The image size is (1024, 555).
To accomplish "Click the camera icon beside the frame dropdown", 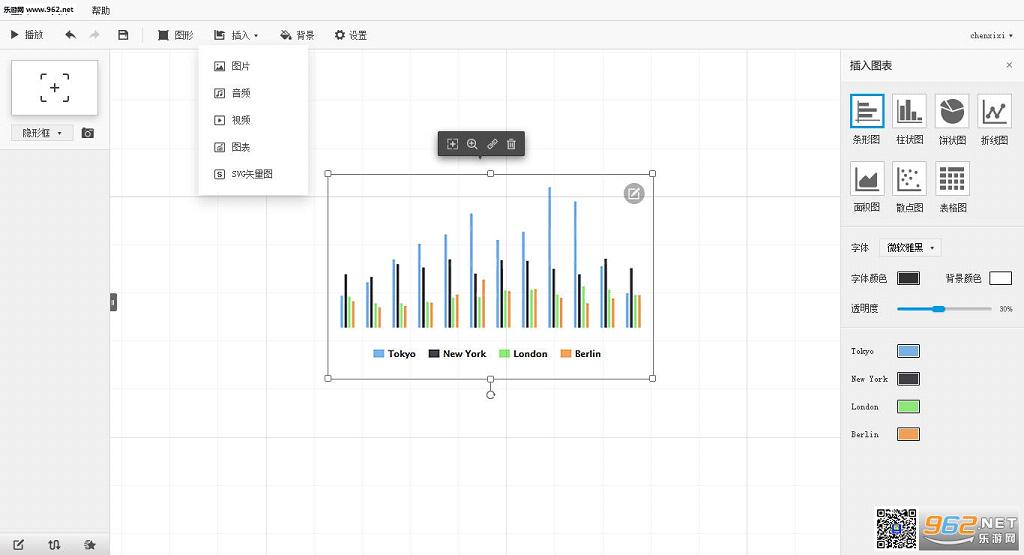I will click(x=88, y=133).
